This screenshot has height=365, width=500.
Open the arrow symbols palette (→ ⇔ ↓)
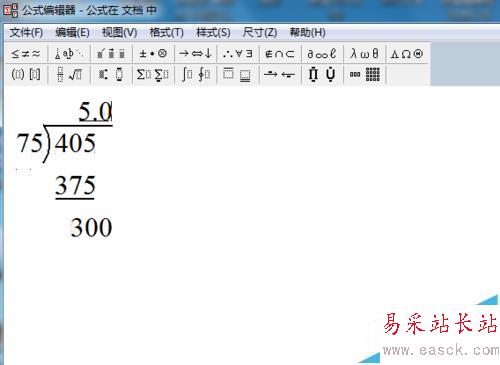click(x=196, y=54)
